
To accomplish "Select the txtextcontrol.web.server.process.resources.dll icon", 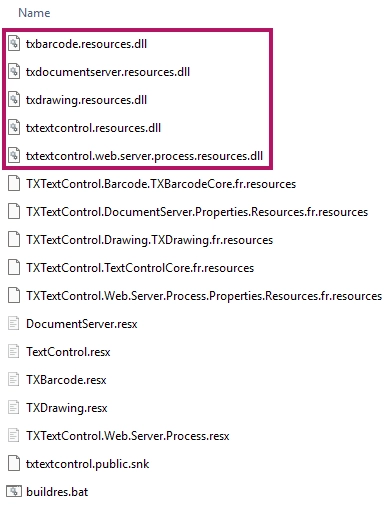I will coord(14,156).
